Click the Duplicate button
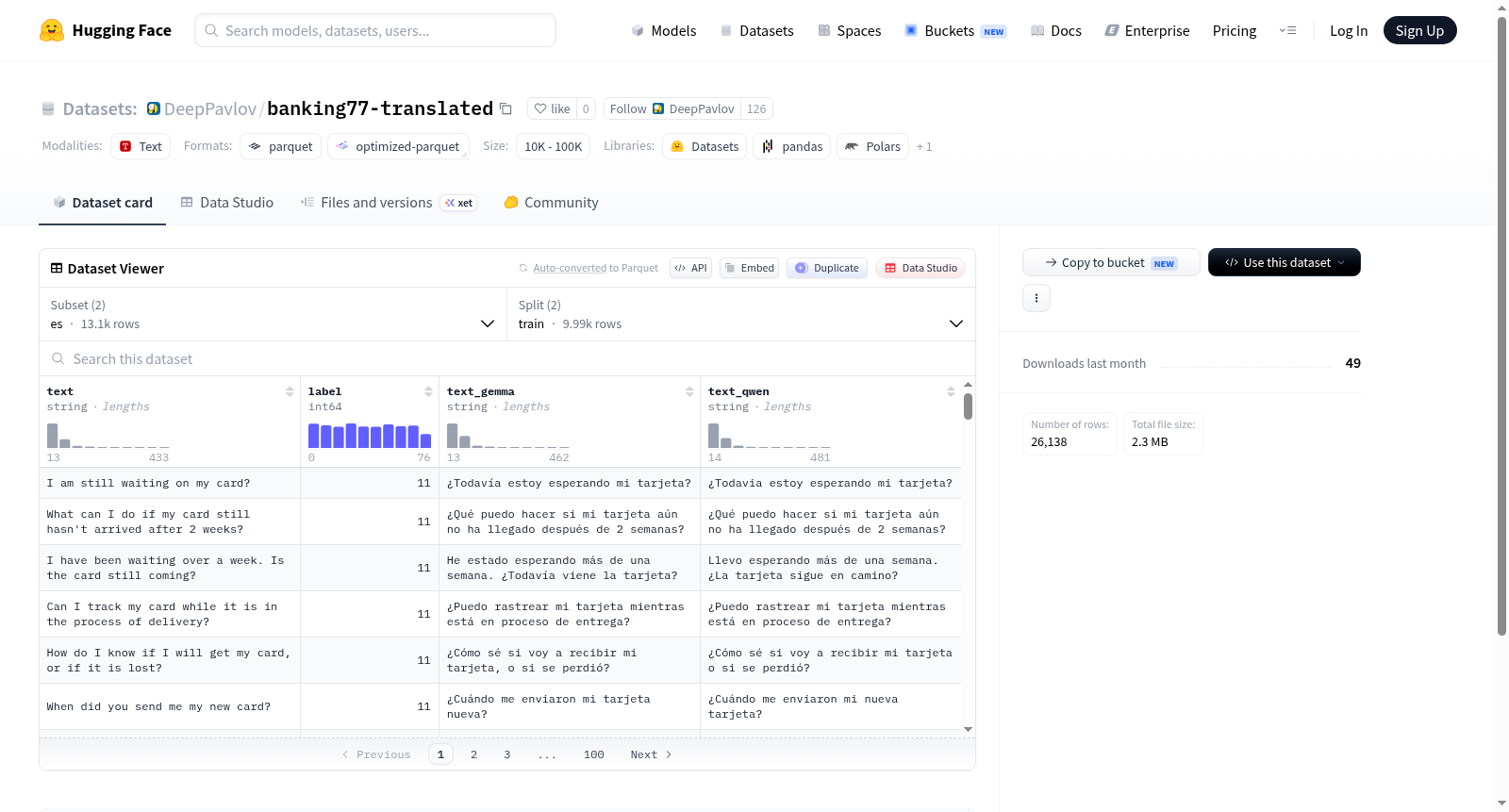 point(826,268)
